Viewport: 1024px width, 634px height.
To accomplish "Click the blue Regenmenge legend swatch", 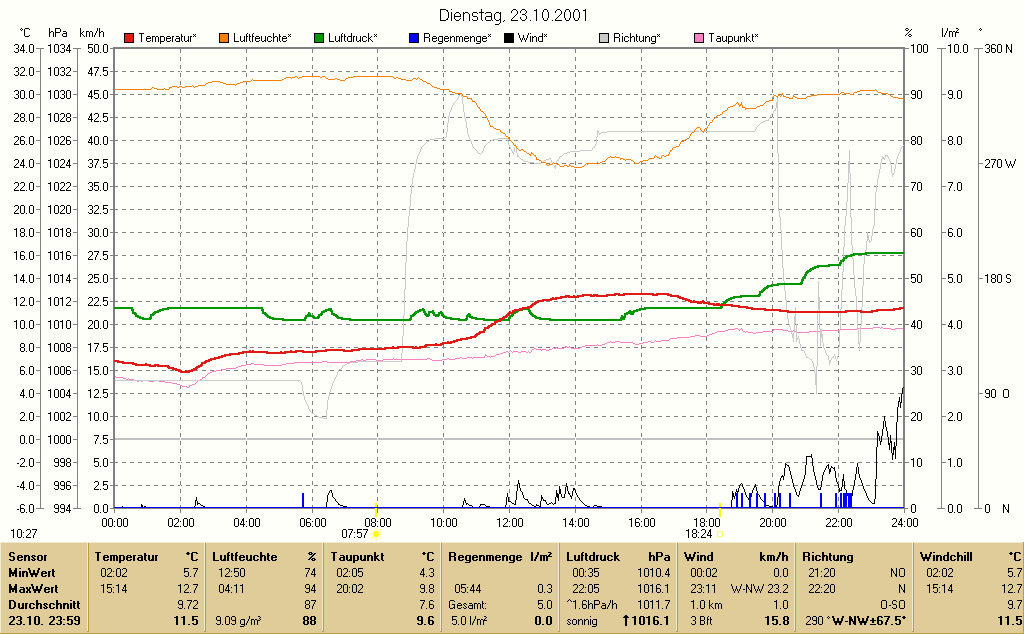I will click(414, 39).
